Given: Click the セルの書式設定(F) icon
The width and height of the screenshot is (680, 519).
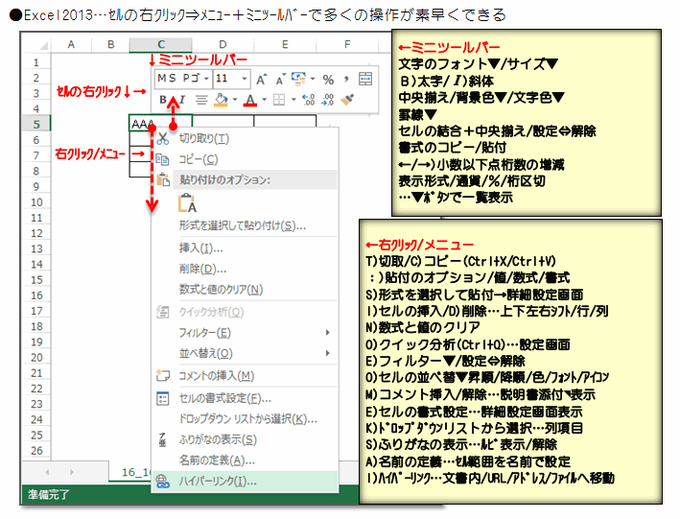Looking at the screenshot, I should click(x=163, y=398).
